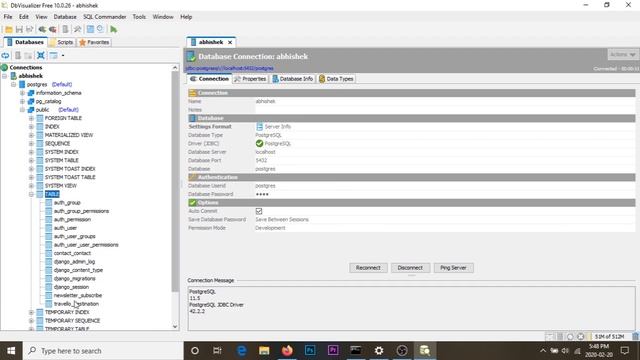Open the File menu
640x360 pixels.
coord(8,17)
